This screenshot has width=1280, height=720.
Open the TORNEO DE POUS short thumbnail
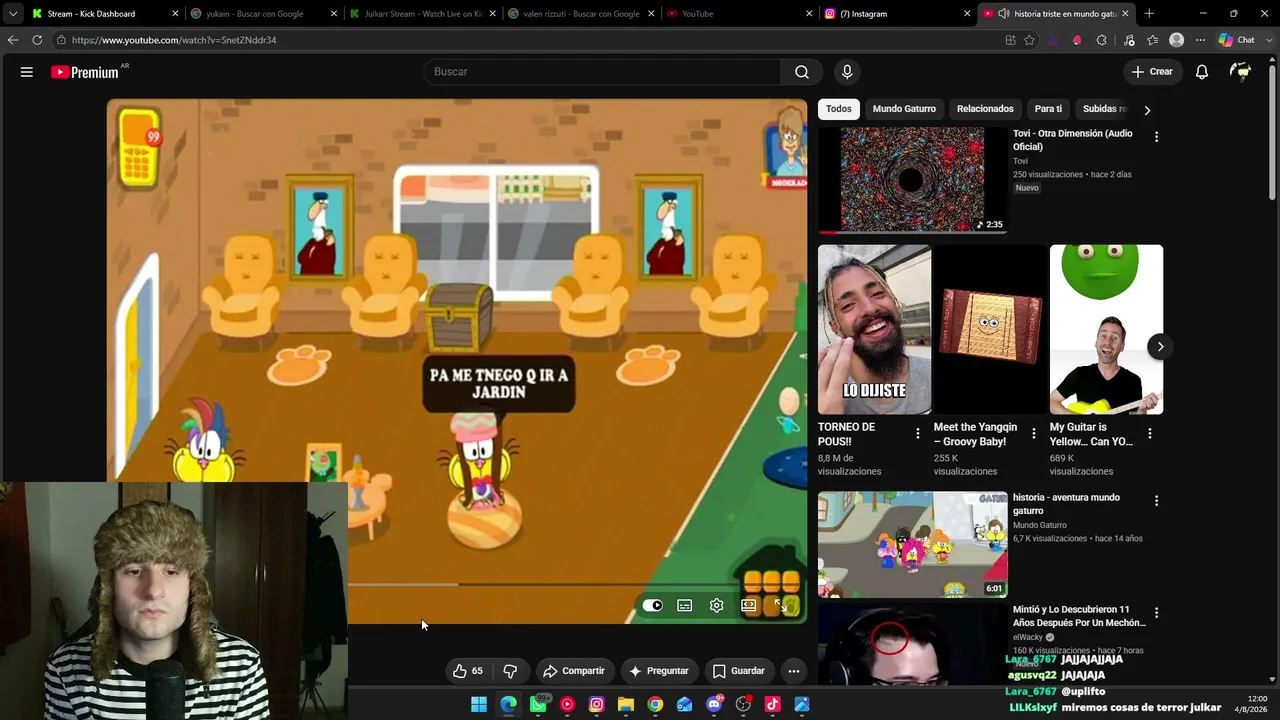pos(874,329)
